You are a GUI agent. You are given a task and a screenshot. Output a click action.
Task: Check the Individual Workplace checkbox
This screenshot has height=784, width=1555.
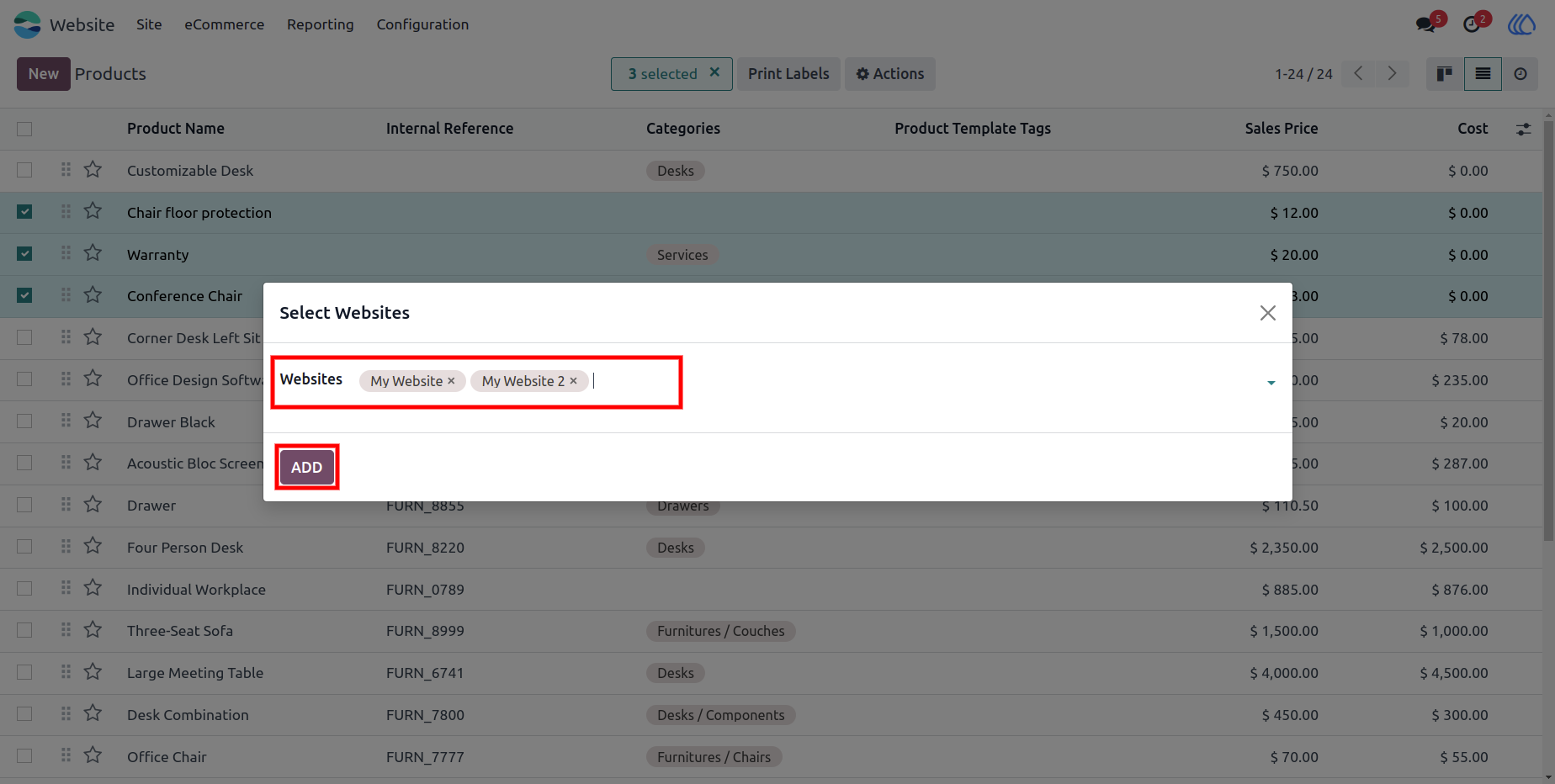(24, 589)
